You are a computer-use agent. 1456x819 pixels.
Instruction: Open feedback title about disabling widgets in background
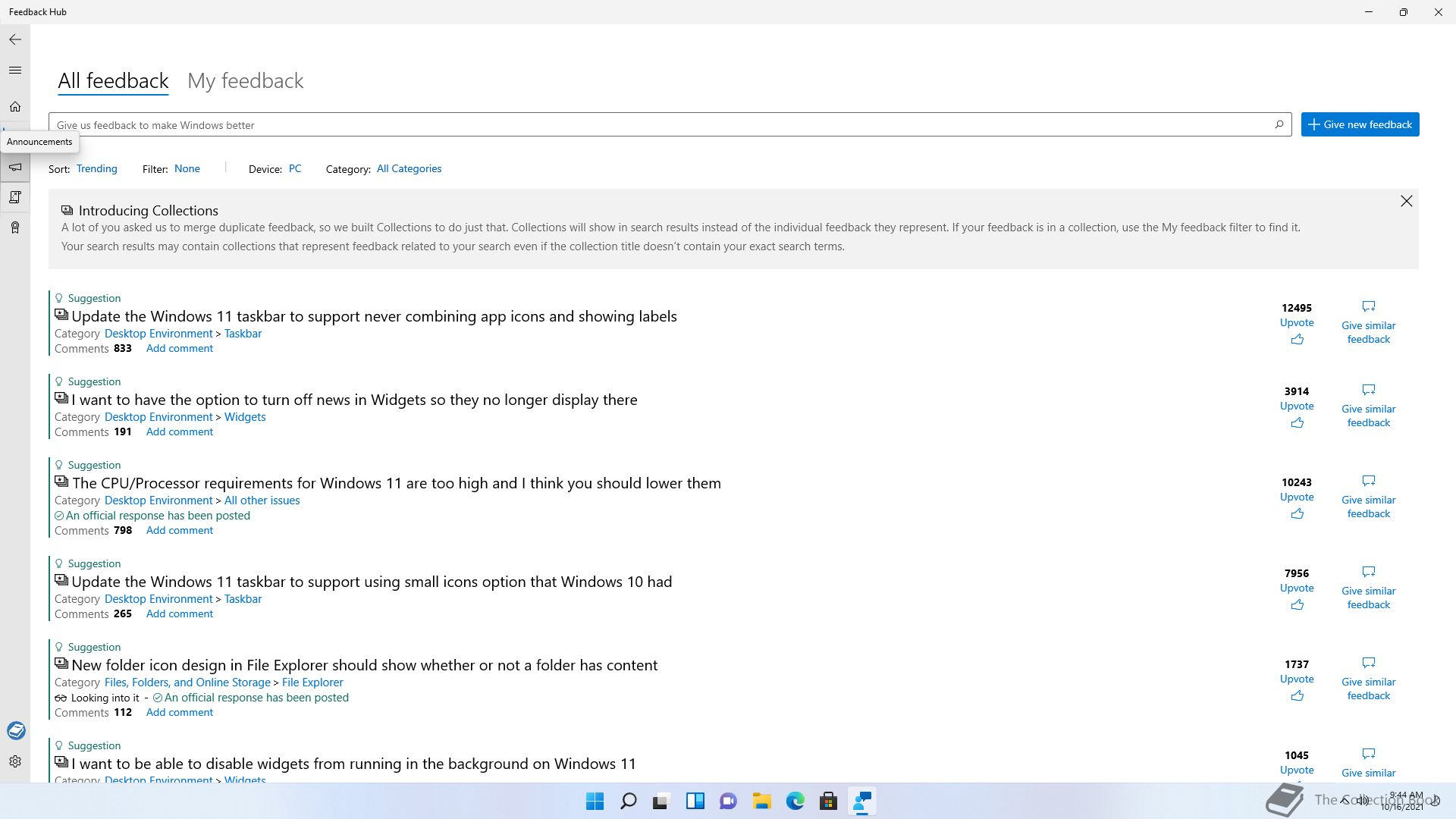click(x=353, y=764)
